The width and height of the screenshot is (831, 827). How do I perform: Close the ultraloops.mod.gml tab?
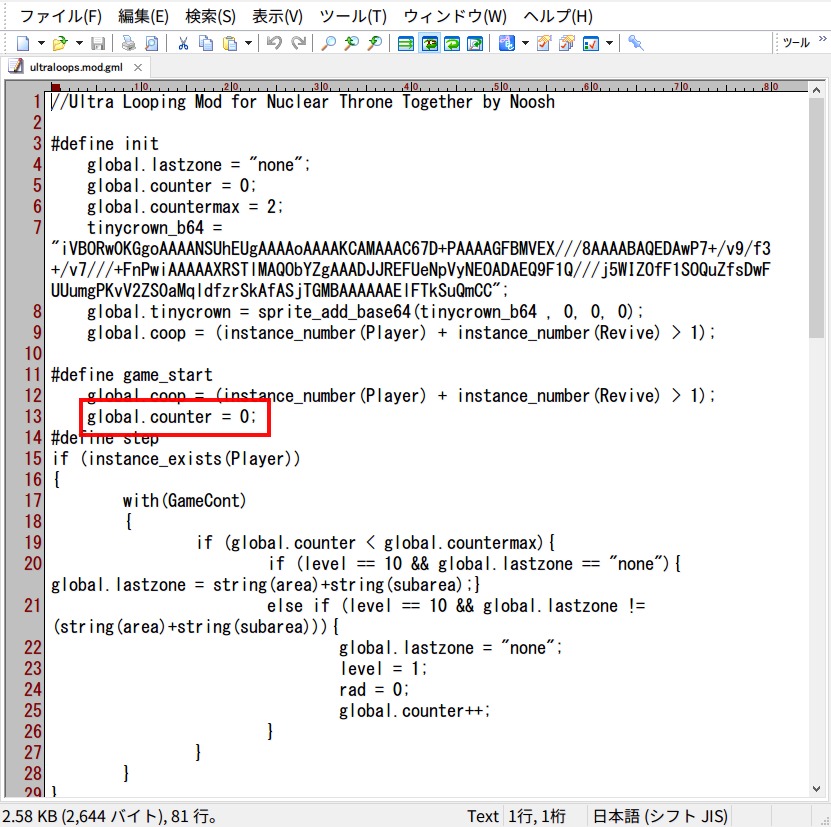138,67
